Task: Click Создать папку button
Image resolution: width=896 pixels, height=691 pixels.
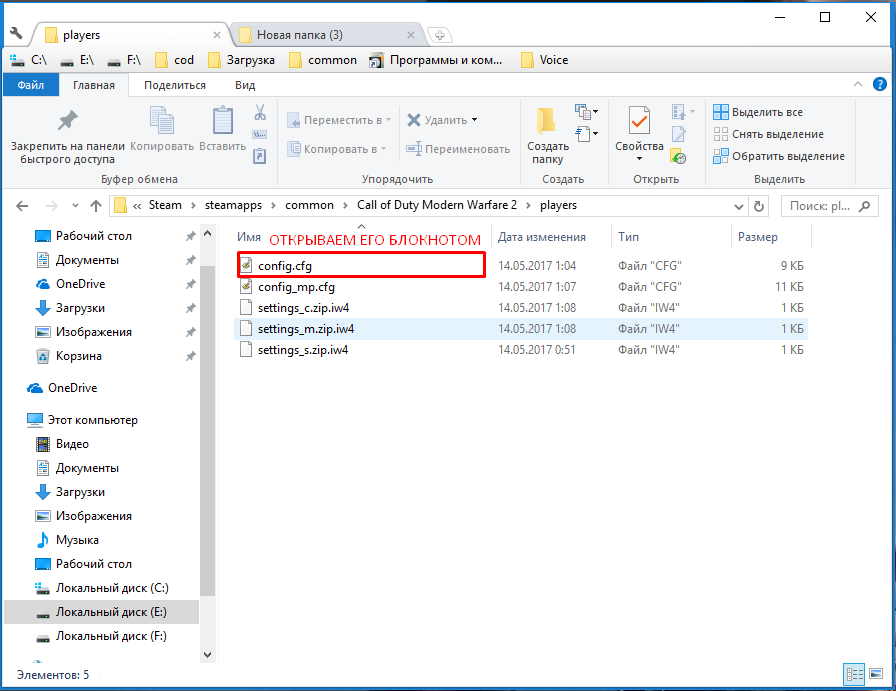Action: 547,136
